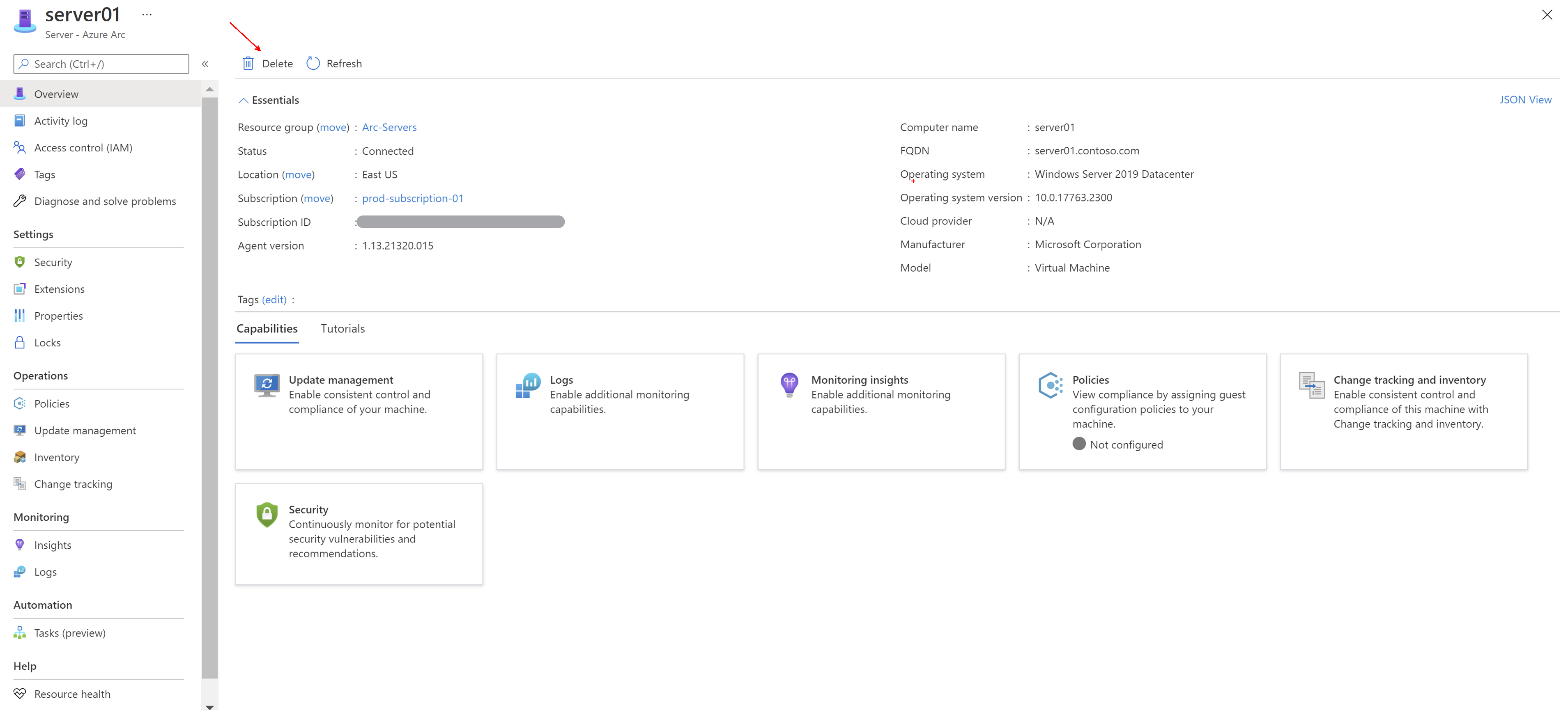
Task: Open Resource health under Help
Action: pos(72,694)
